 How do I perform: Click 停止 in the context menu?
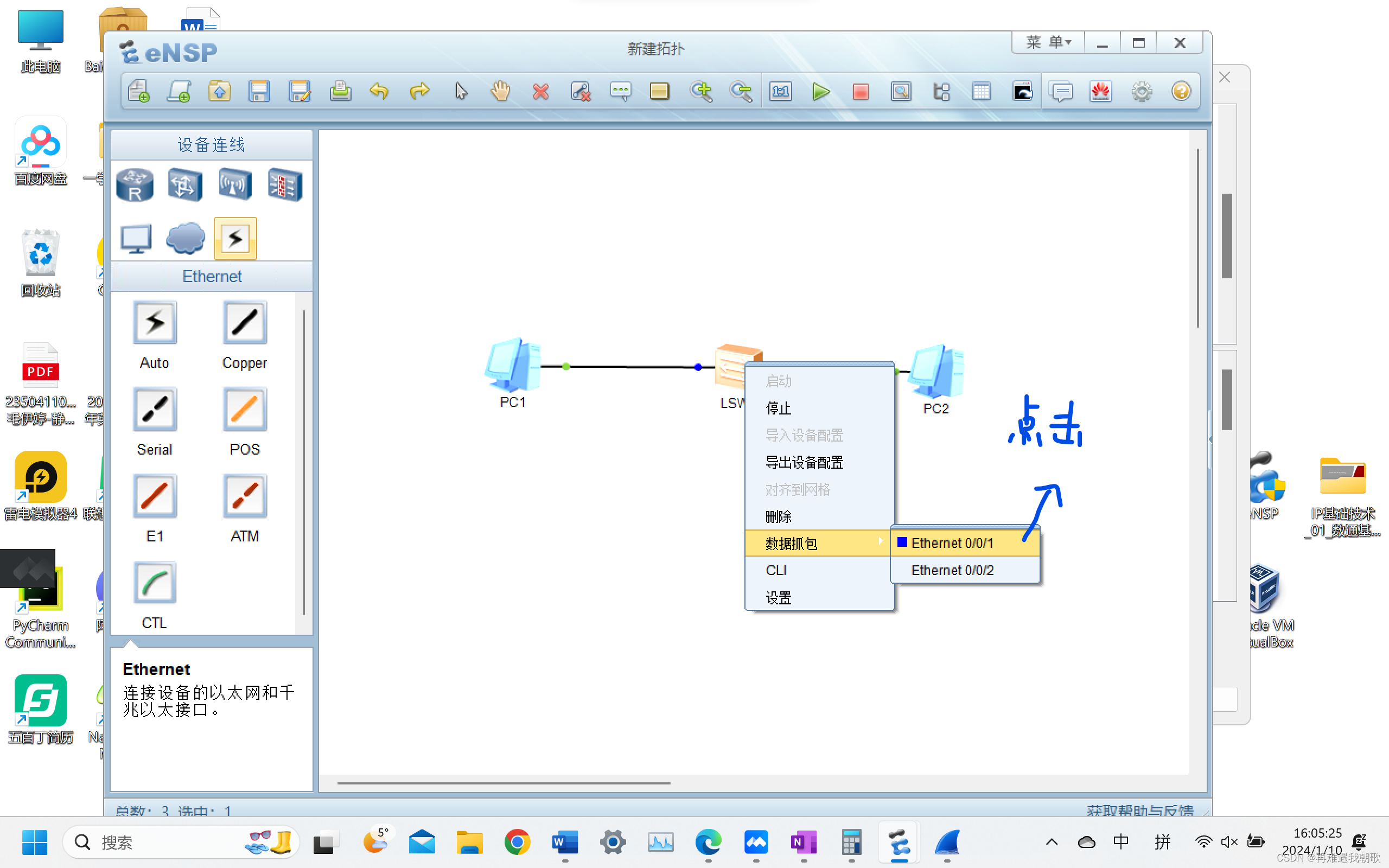click(778, 408)
